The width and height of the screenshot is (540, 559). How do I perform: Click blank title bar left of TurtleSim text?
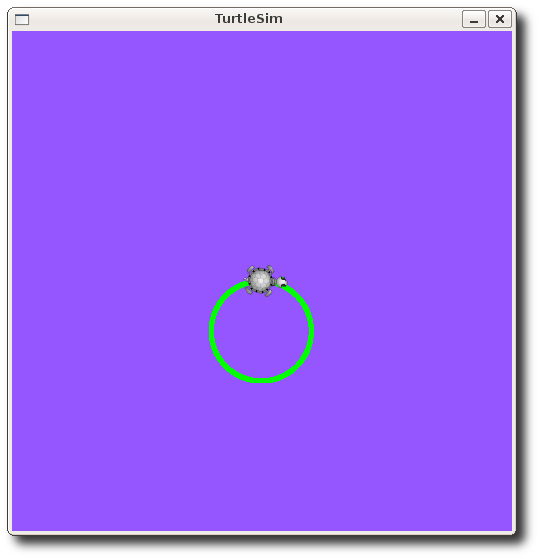[122, 19]
